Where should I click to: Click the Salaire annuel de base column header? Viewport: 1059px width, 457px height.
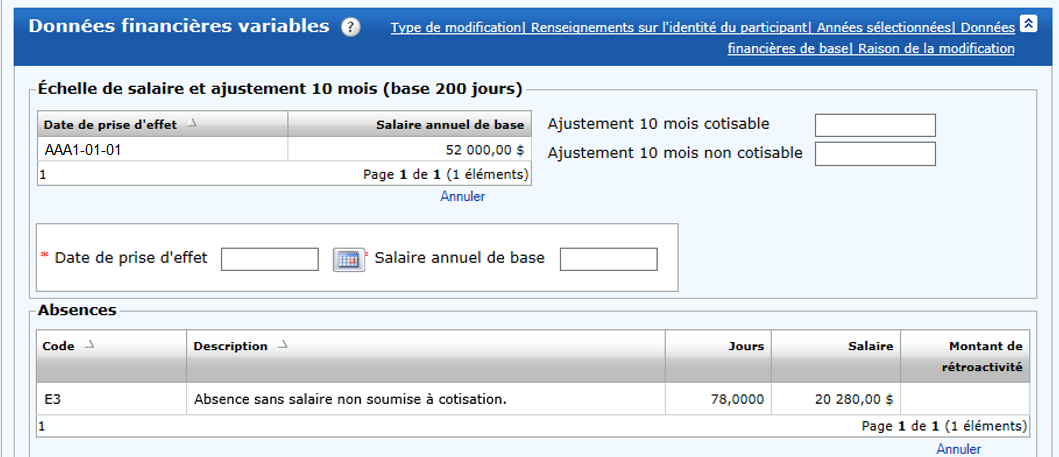click(410, 124)
